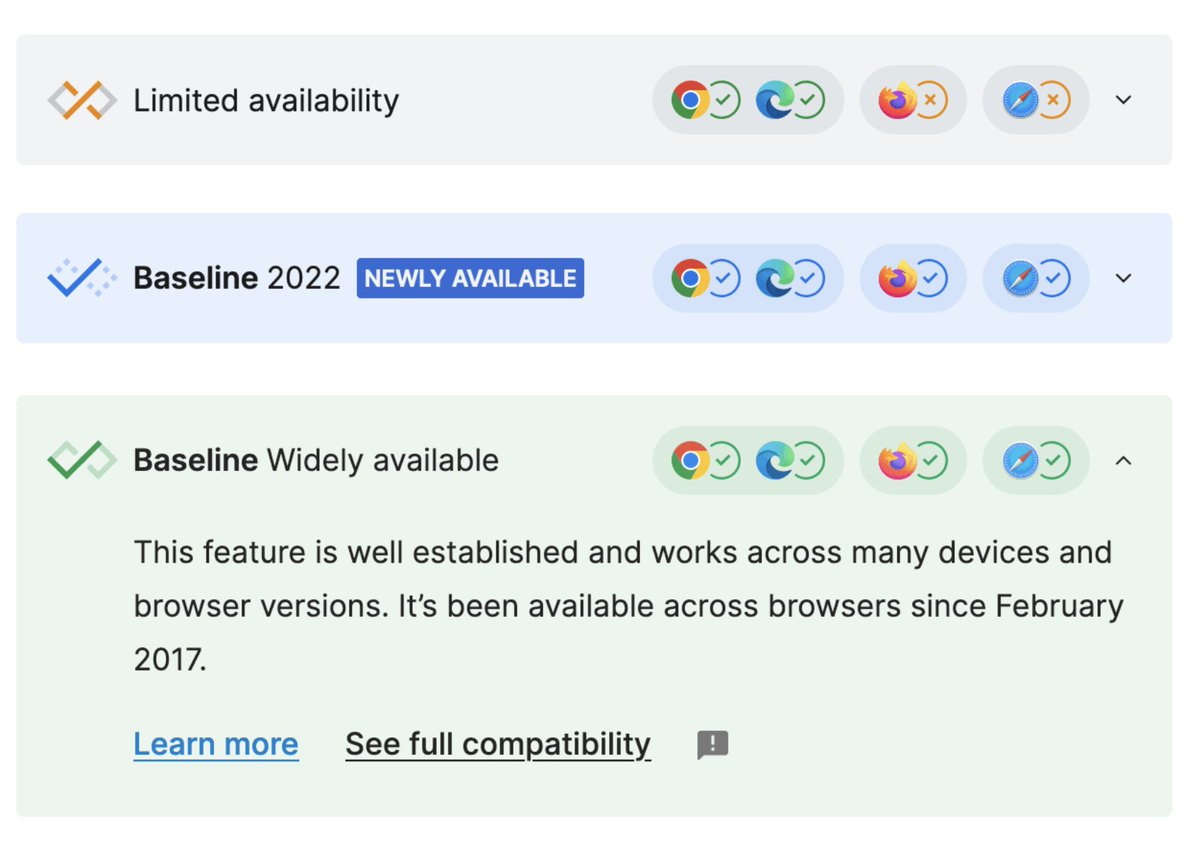
Task: Click Edge green check in Widely available row
Action: 808,461
